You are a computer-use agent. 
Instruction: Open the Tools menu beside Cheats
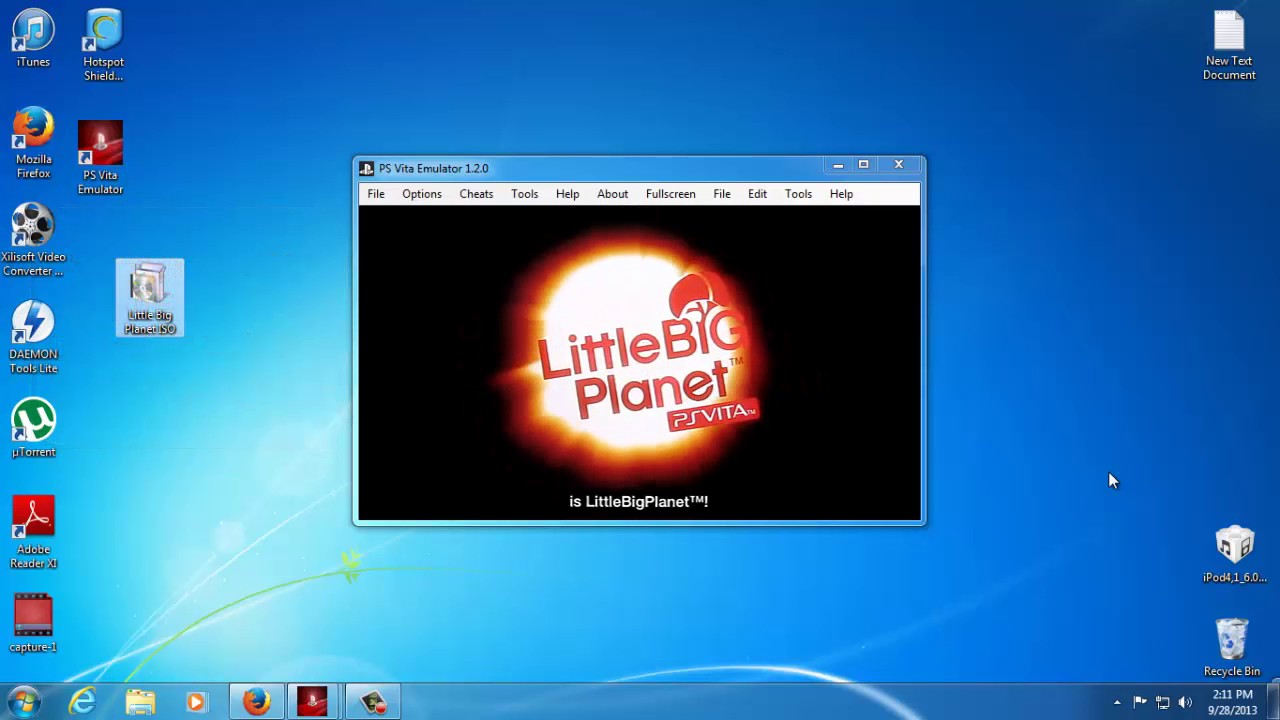tap(525, 194)
